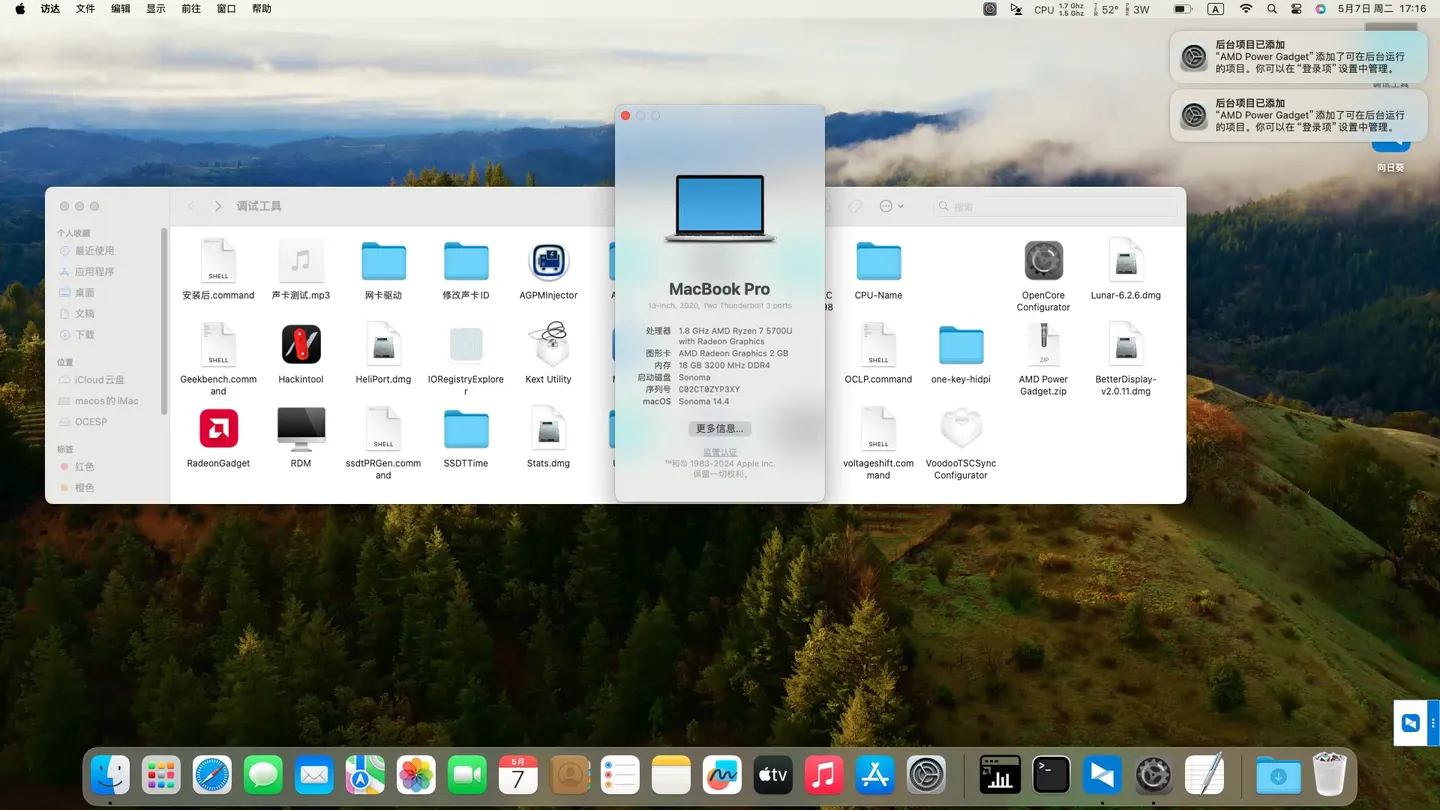Launch Terminal from the Dock
1440x810 pixels.
(x=1051, y=775)
